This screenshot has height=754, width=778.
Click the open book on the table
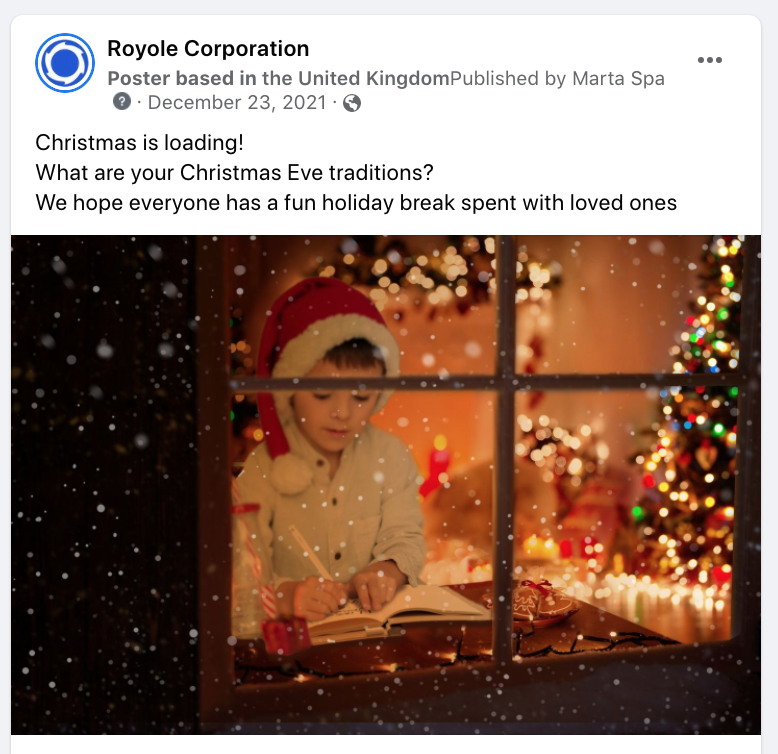click(x=394, y=610)
